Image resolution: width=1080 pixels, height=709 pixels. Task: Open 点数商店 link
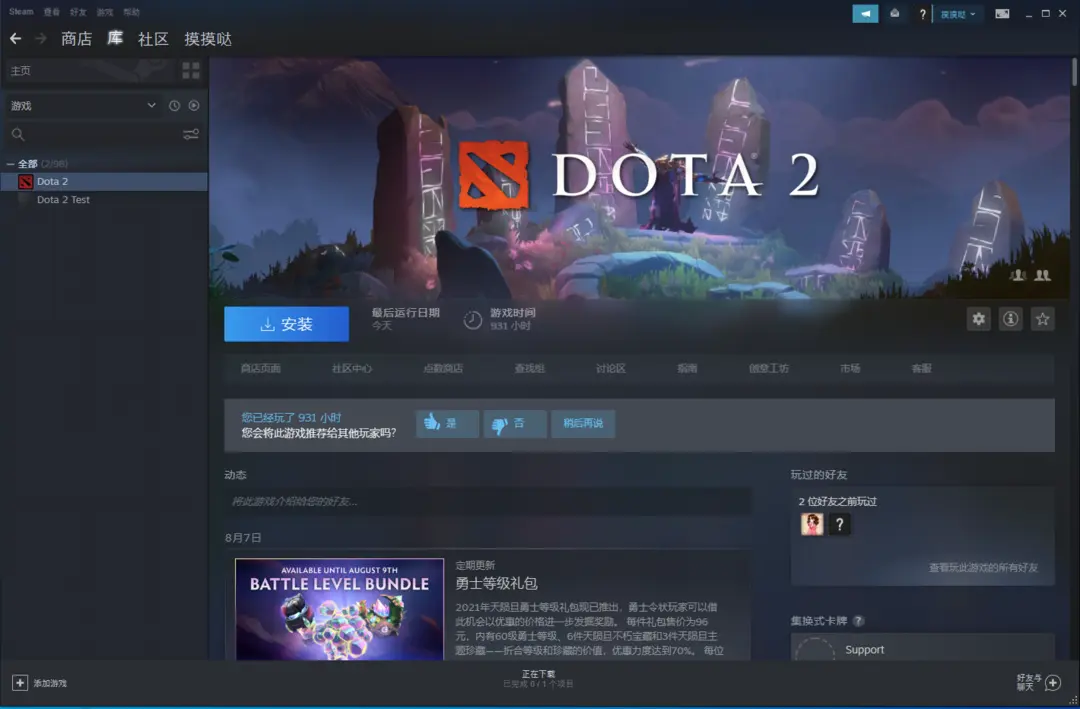pos(443,369)
